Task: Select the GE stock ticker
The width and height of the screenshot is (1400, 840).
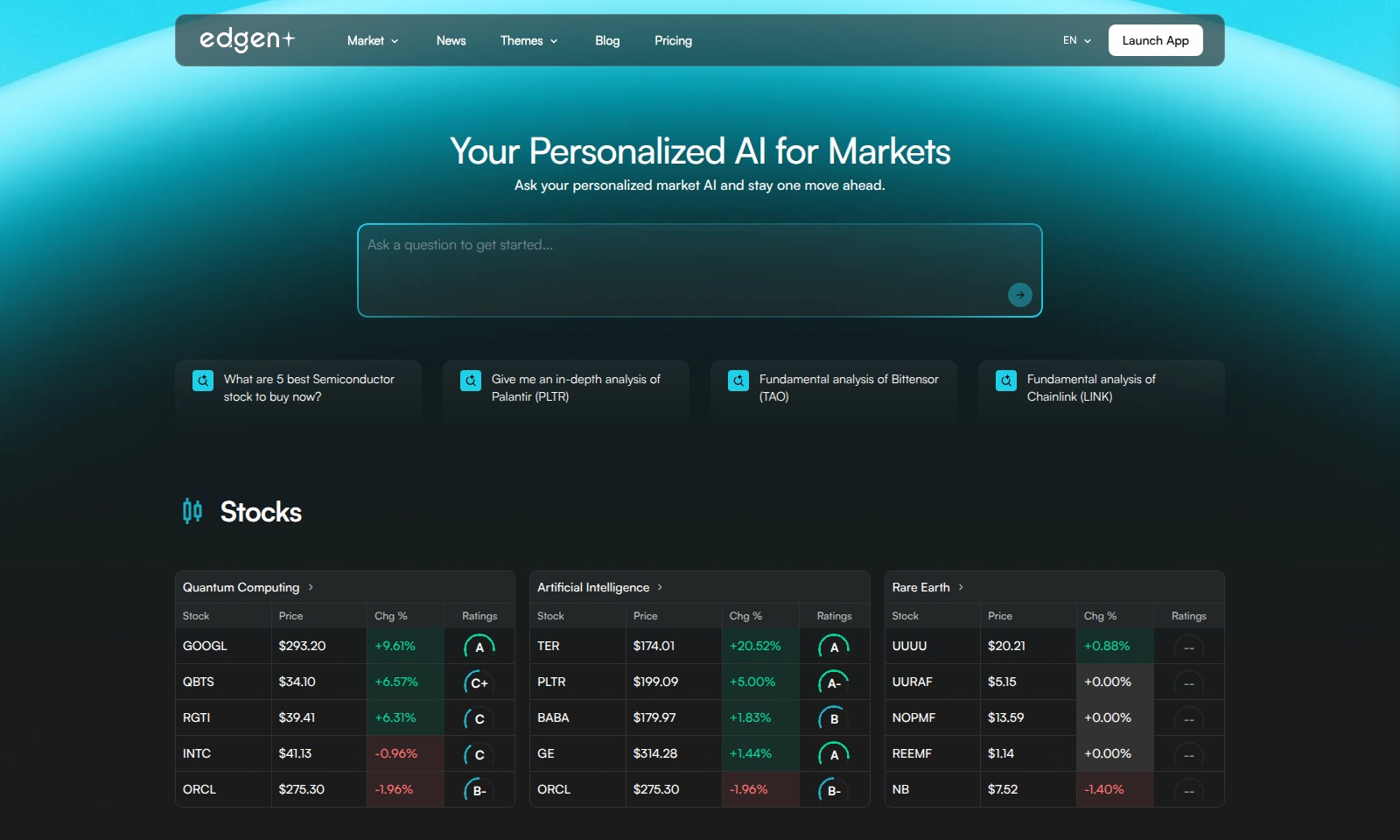Action: click(546, 753)
